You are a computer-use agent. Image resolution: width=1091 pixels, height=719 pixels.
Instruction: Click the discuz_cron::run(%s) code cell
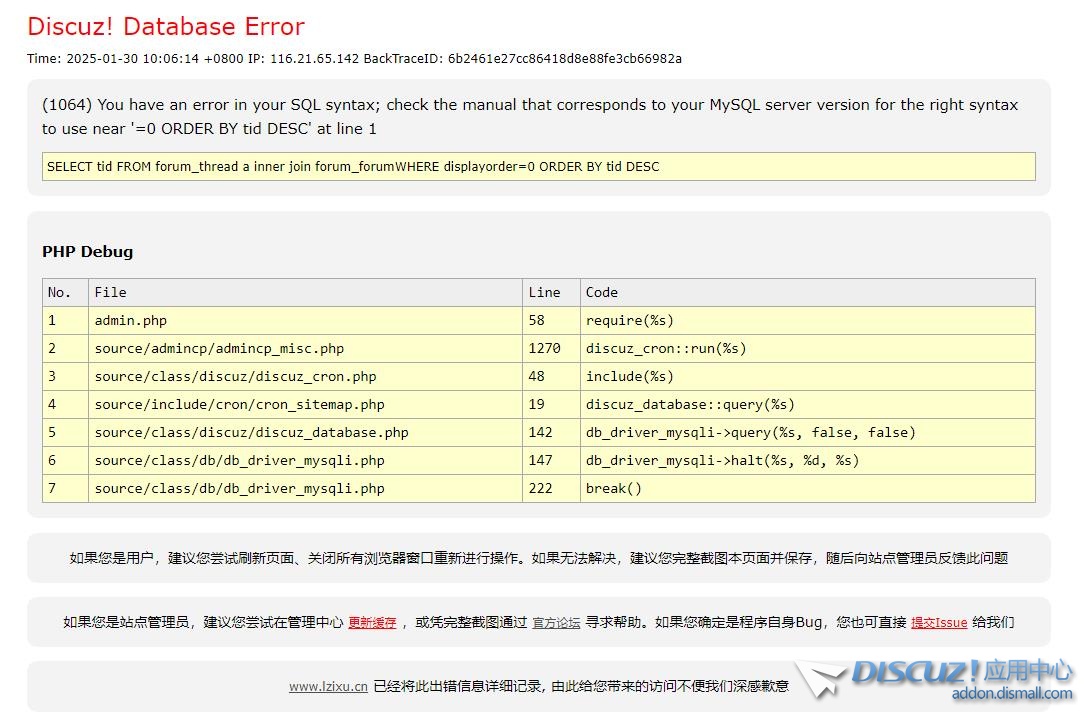808,348
